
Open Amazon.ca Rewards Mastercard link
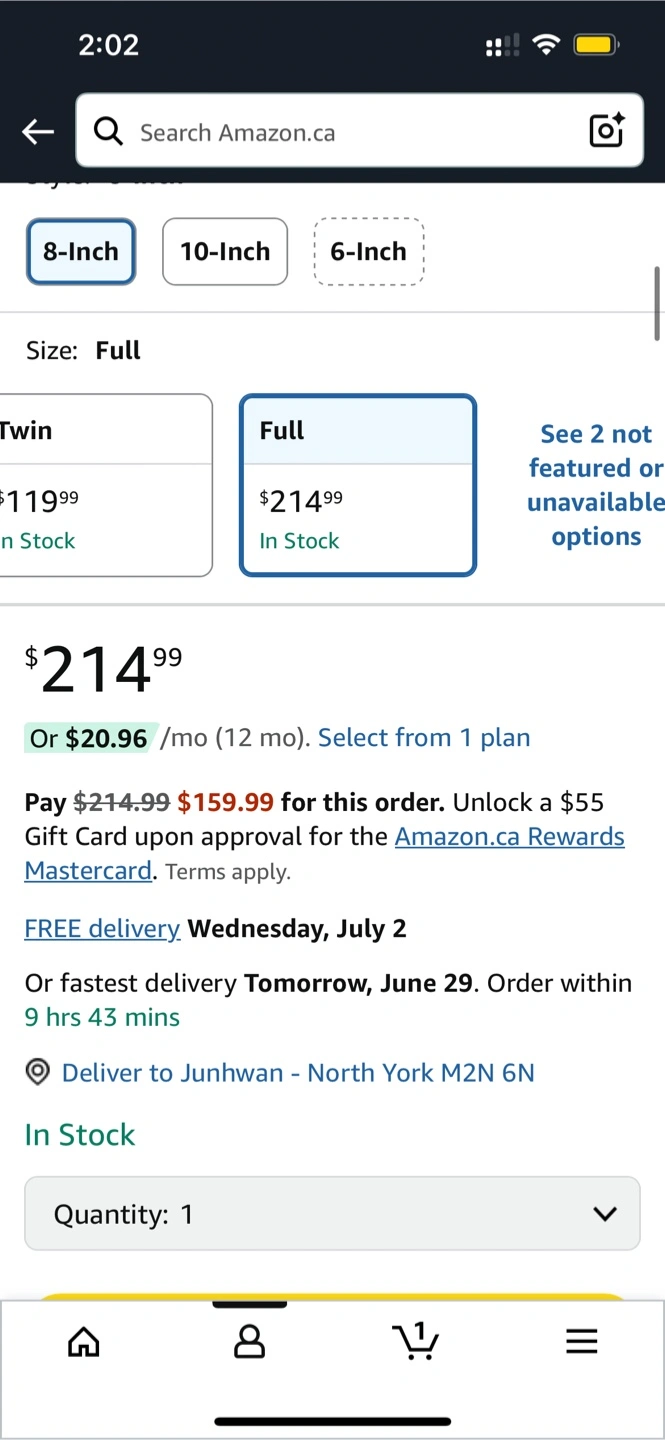325,853
